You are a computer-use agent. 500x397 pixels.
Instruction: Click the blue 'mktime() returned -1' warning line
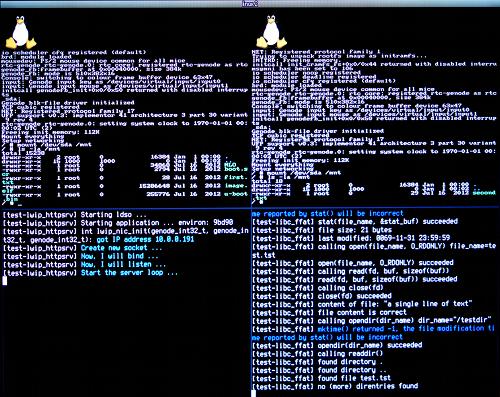click(373, 329)
